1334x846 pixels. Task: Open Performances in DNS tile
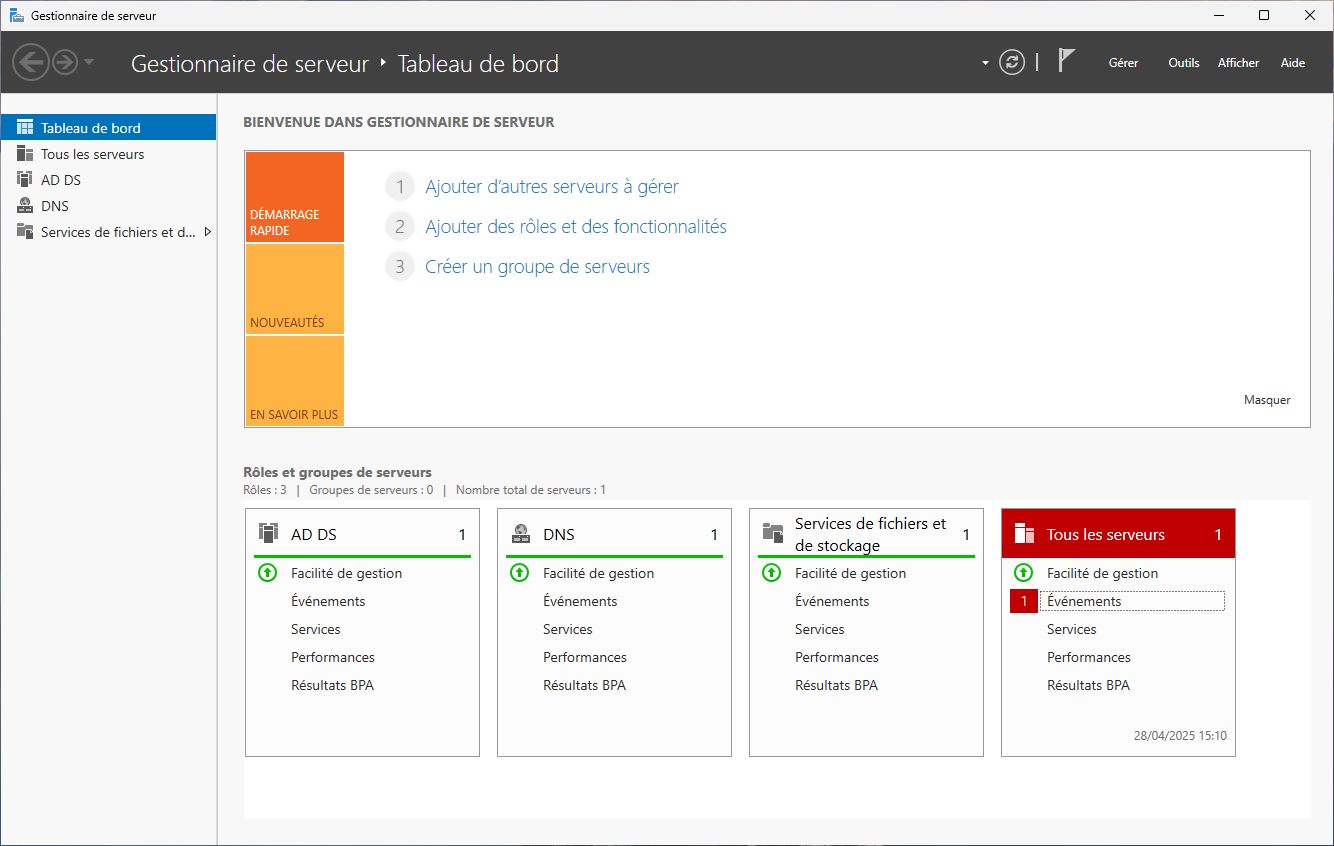point(585,657)
